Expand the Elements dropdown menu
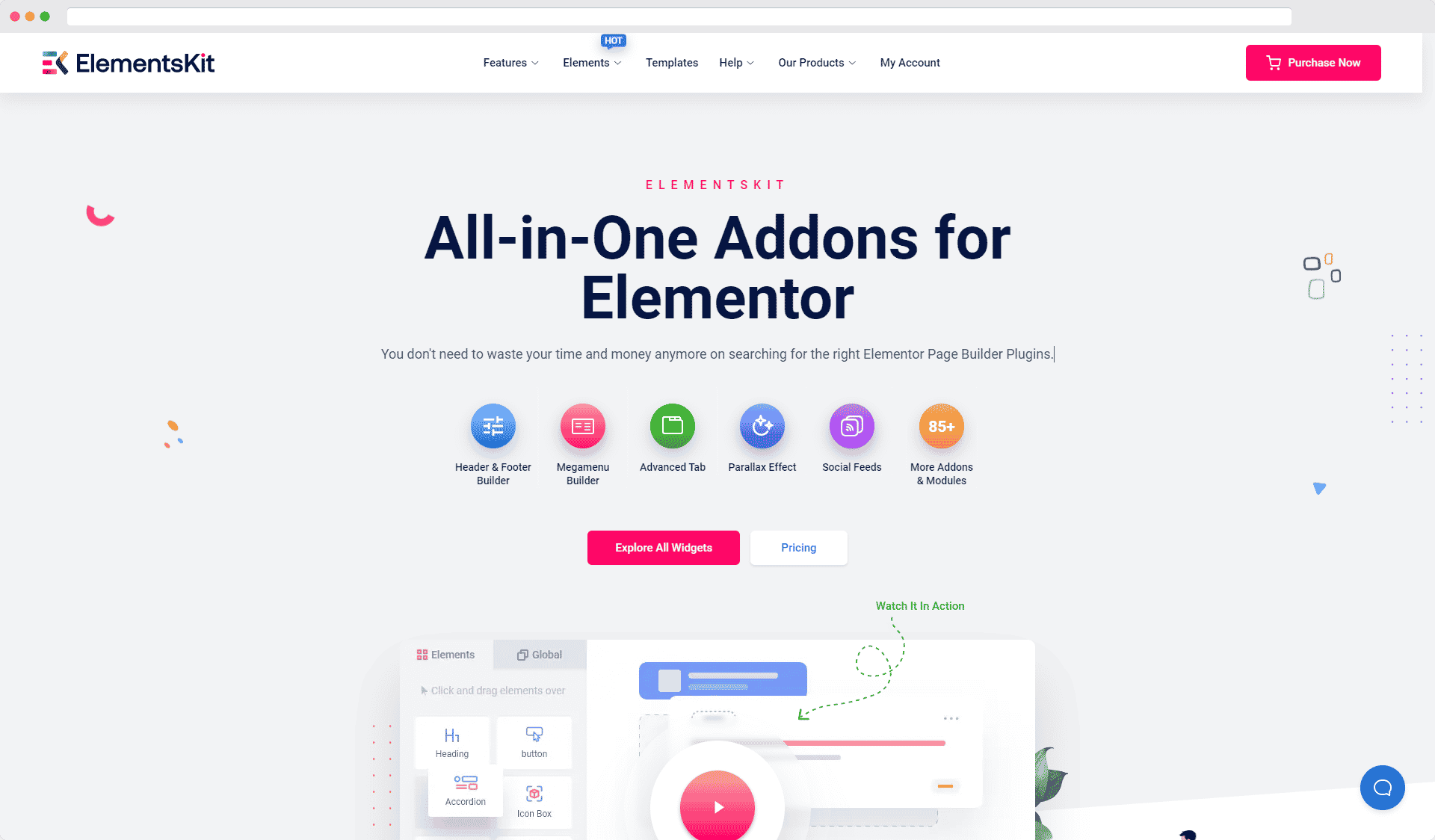The width and height of the screenshot is (1435, 840). click(x=591, y=63)
